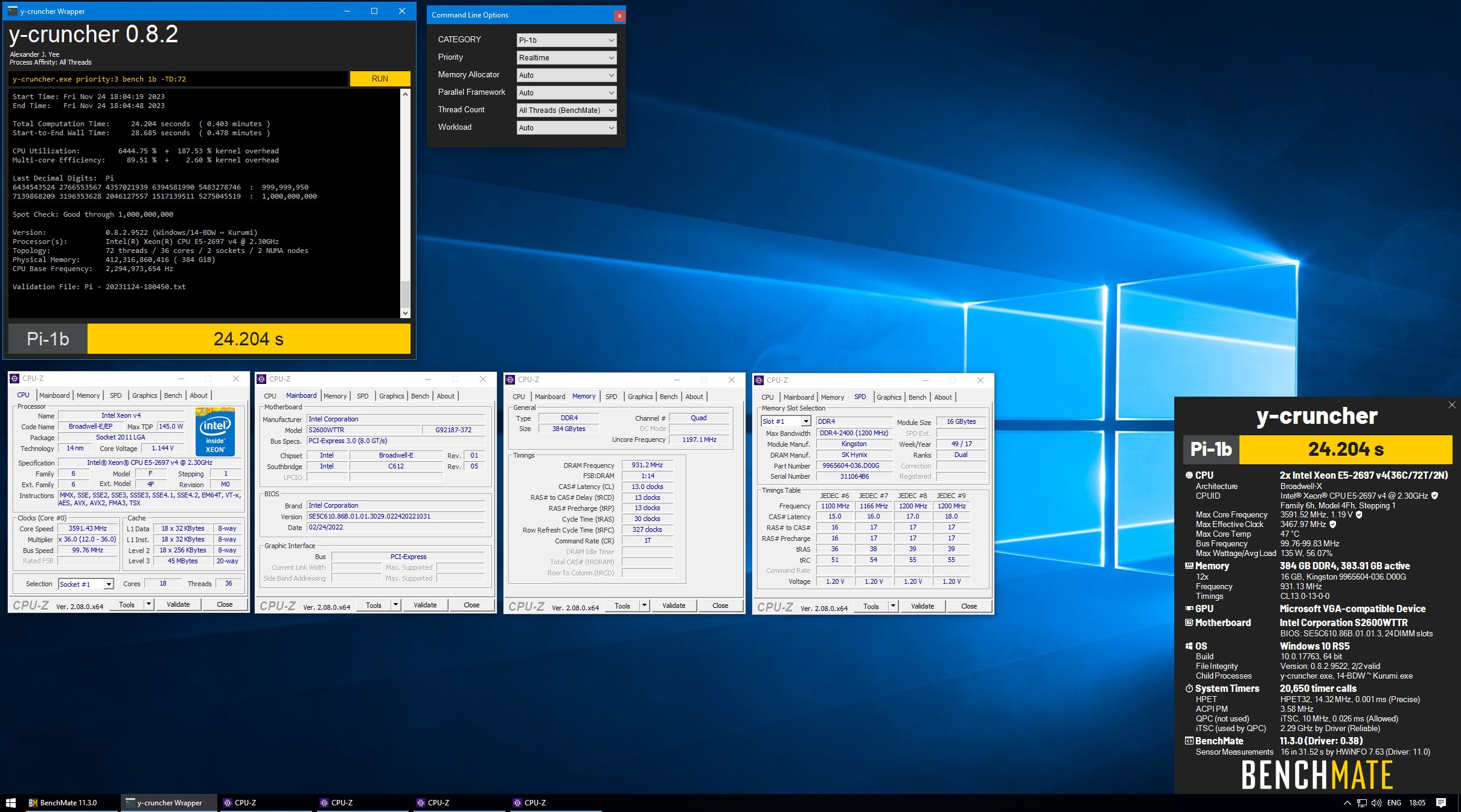The height and width of the screenshot is (812, 1461).
Task: Open About tab in CPU-Z SPD window
Action: point(943,397)
